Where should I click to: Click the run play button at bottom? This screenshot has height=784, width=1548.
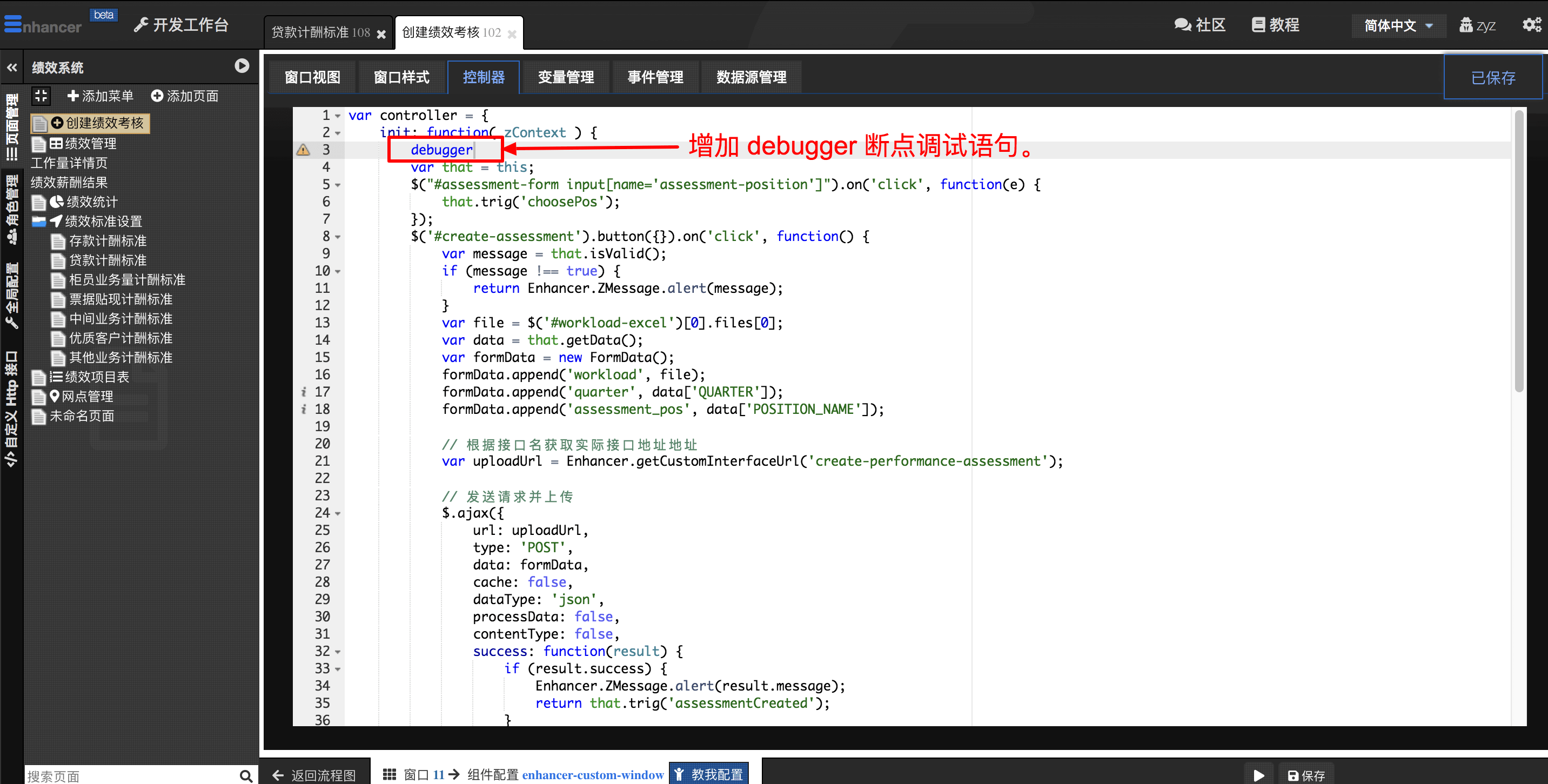(x=1258, y=775)
